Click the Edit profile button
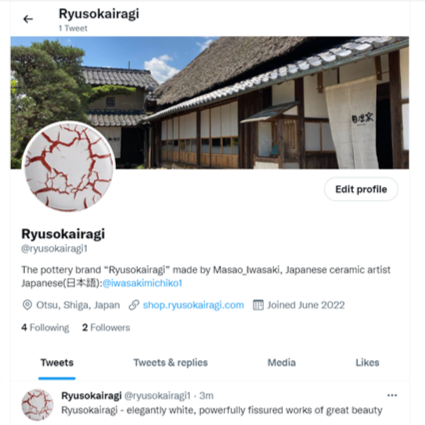Screen dimensions: 425x425 pos(361,189)
